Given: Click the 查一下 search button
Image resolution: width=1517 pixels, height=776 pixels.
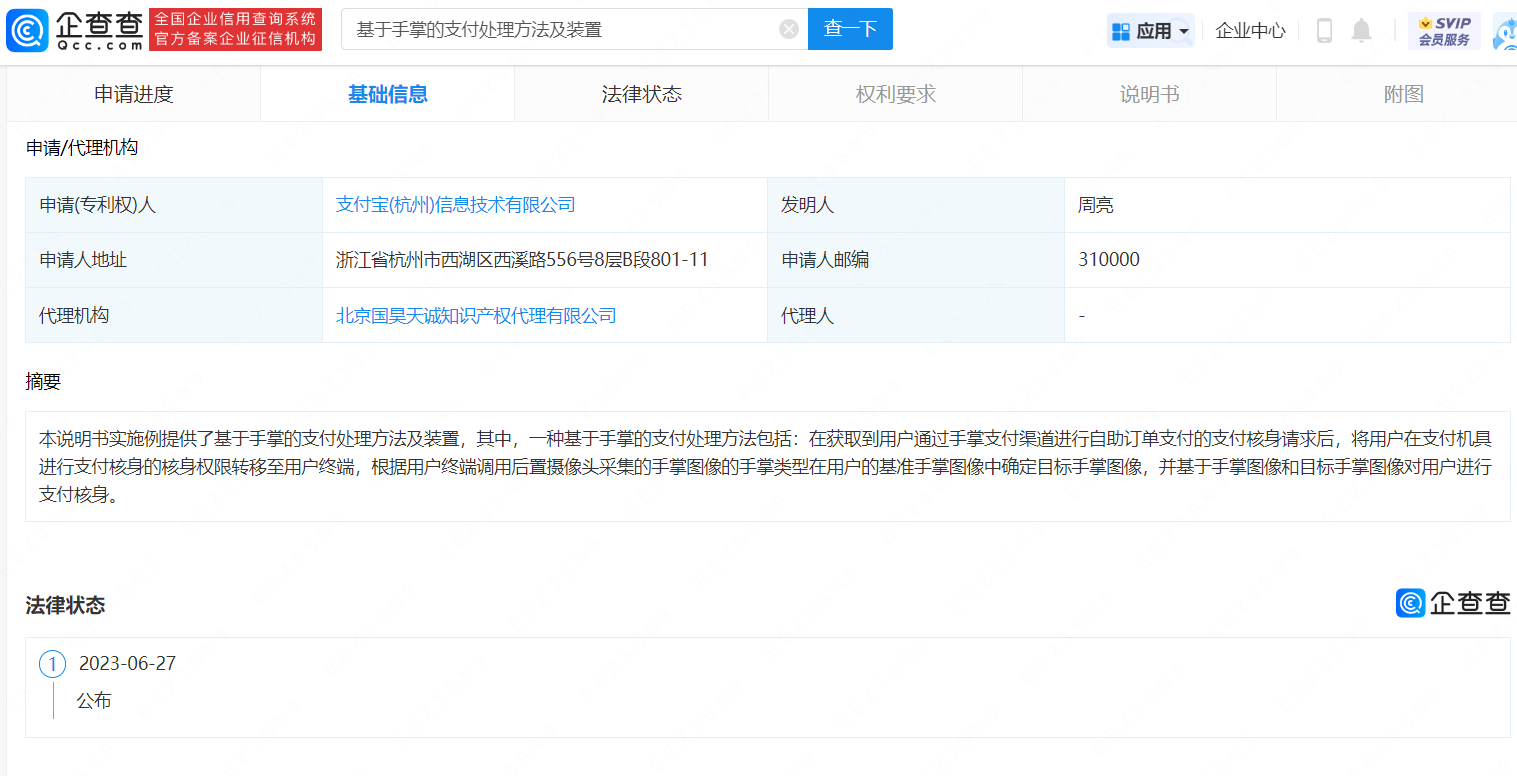Looking at the screenshot, I should [x=850, y=29].
